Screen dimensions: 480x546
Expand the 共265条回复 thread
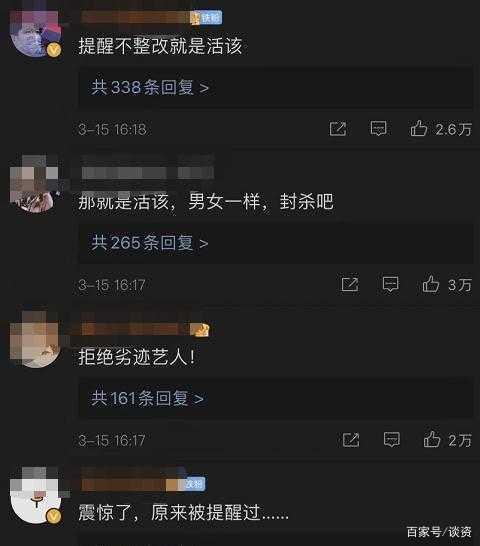pos(150,242)
